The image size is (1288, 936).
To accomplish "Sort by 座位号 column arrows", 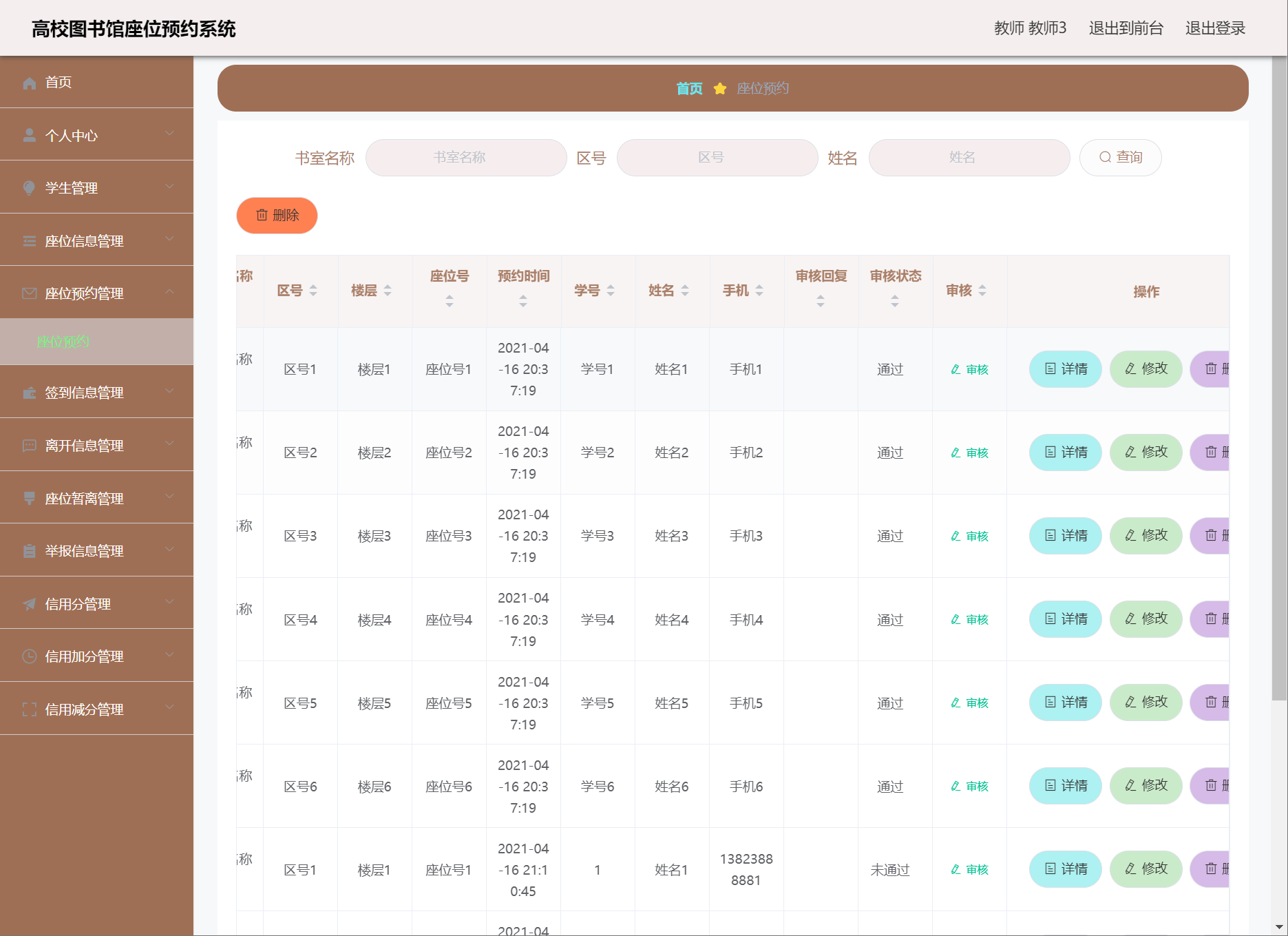I will coord(450,301).
